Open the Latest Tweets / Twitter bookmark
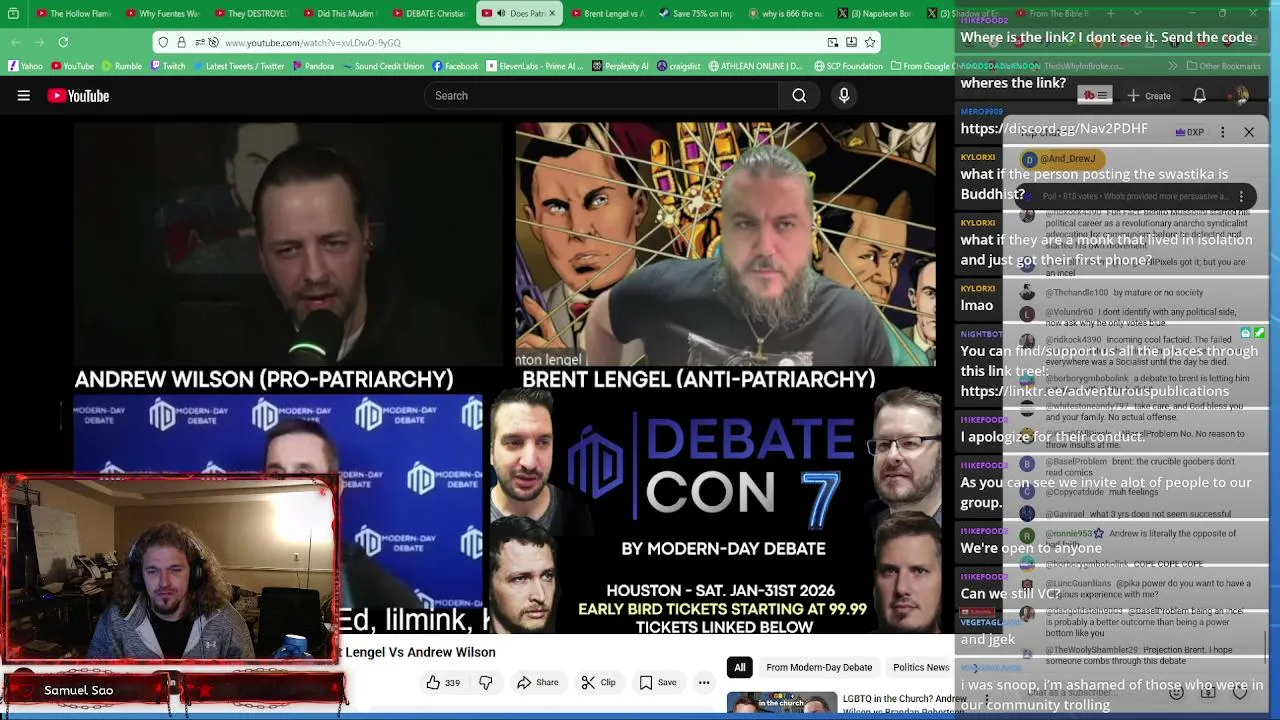The height and width of the screenshot is (720, 1280). tap(238, 66)
